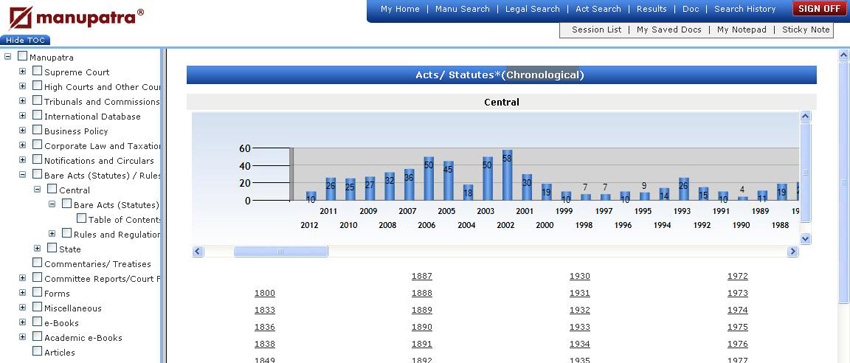The image size is (850, 363).
Task: Collapse the Central tree node
Action: (37, 190)
